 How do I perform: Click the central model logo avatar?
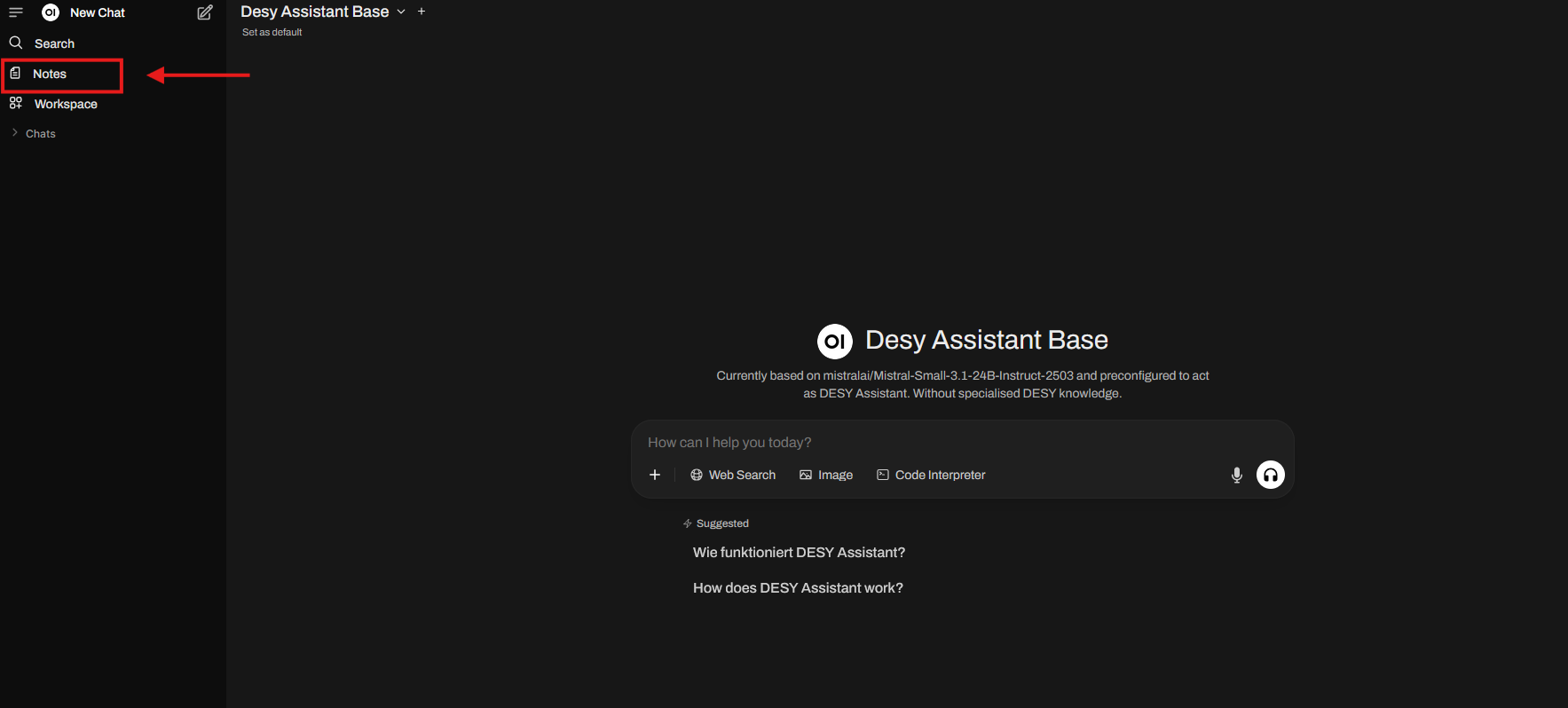(x=835, y=341)
